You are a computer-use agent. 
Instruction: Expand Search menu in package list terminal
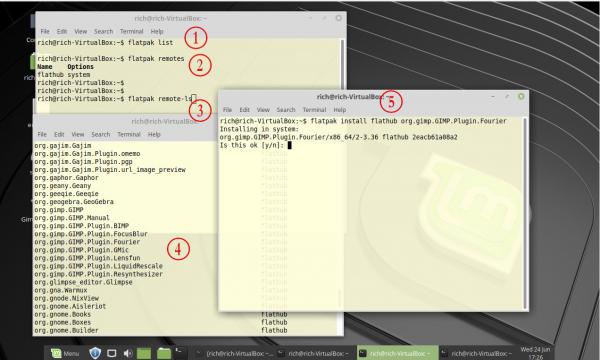[x=101, y=134]
